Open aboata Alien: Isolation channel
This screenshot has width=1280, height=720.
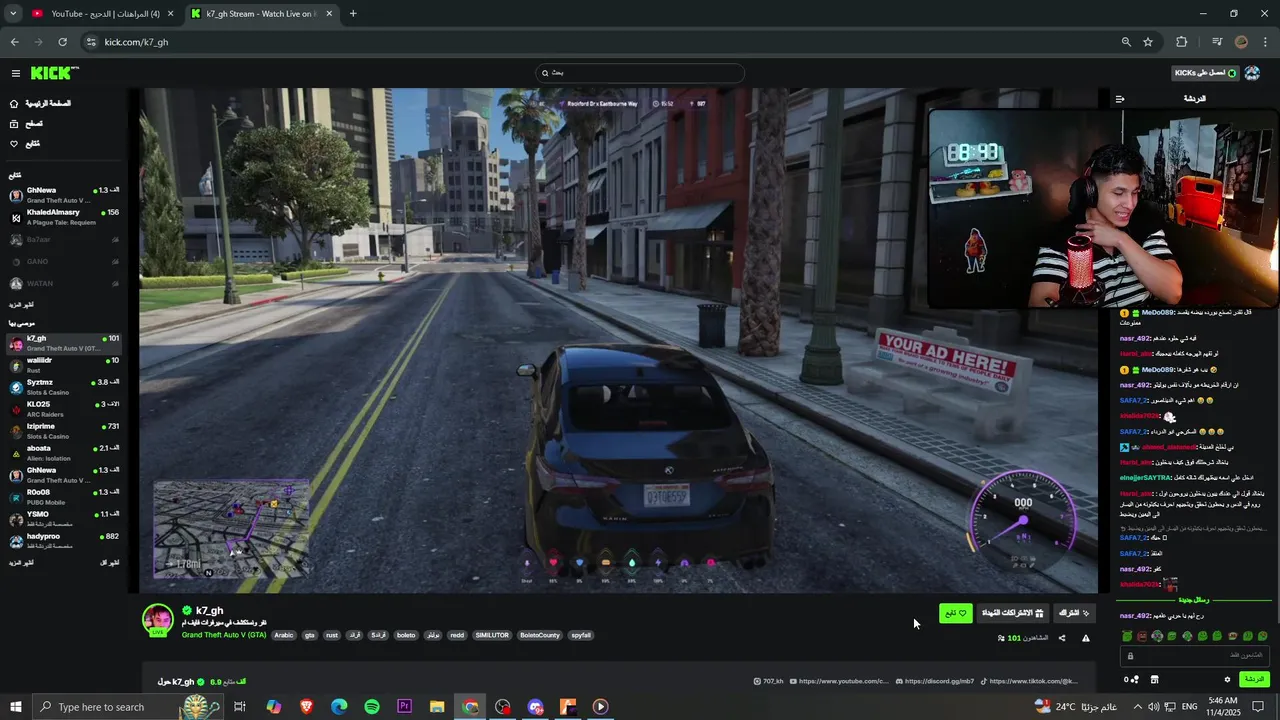click(x=64, y=452)
